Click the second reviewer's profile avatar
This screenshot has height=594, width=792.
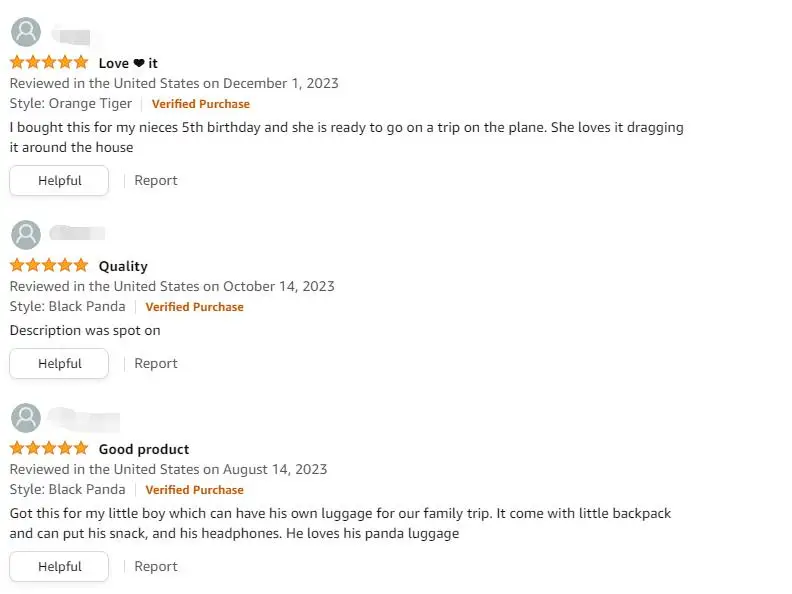pos(26,235)
